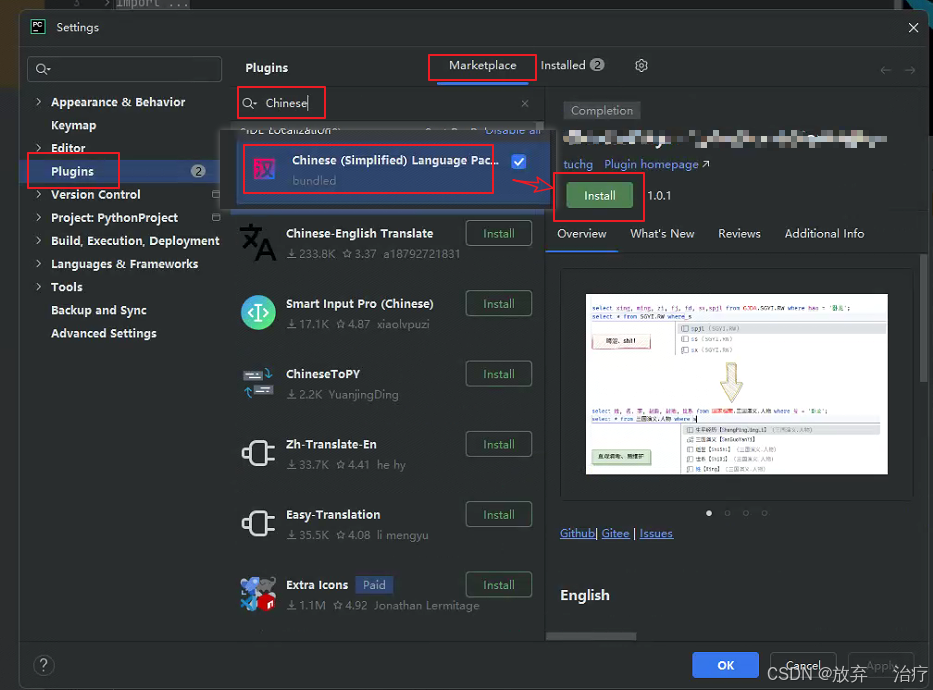Go back with the left arrow icon

(x=885, y=70)
